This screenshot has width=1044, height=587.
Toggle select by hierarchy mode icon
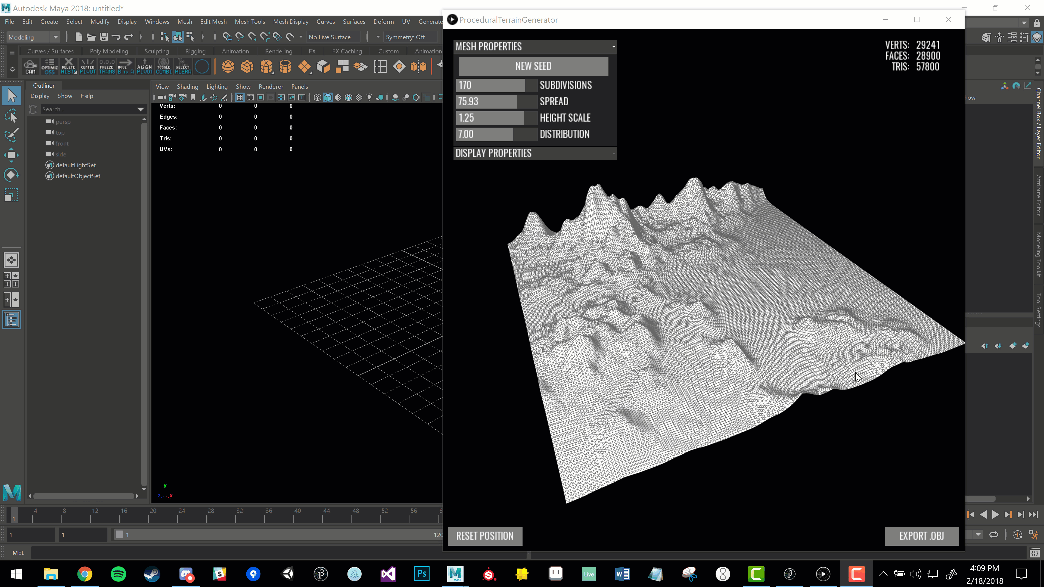(165, 37)
